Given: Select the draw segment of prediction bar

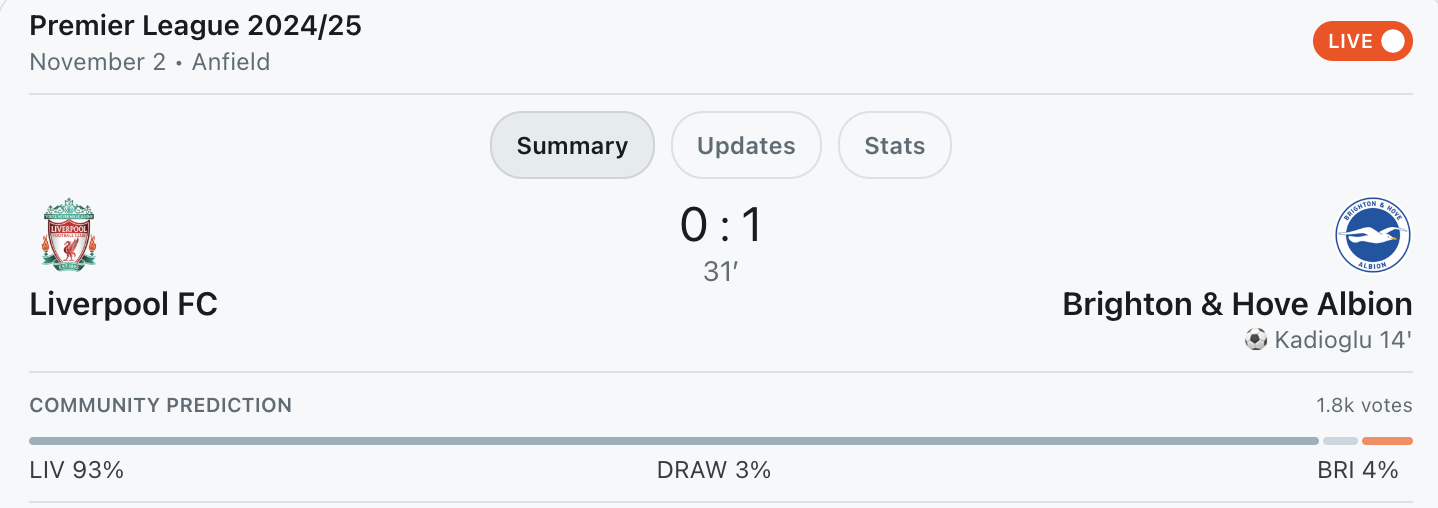Looking at the screenshot, I should pyautogui.click(x=1340, y=440).
